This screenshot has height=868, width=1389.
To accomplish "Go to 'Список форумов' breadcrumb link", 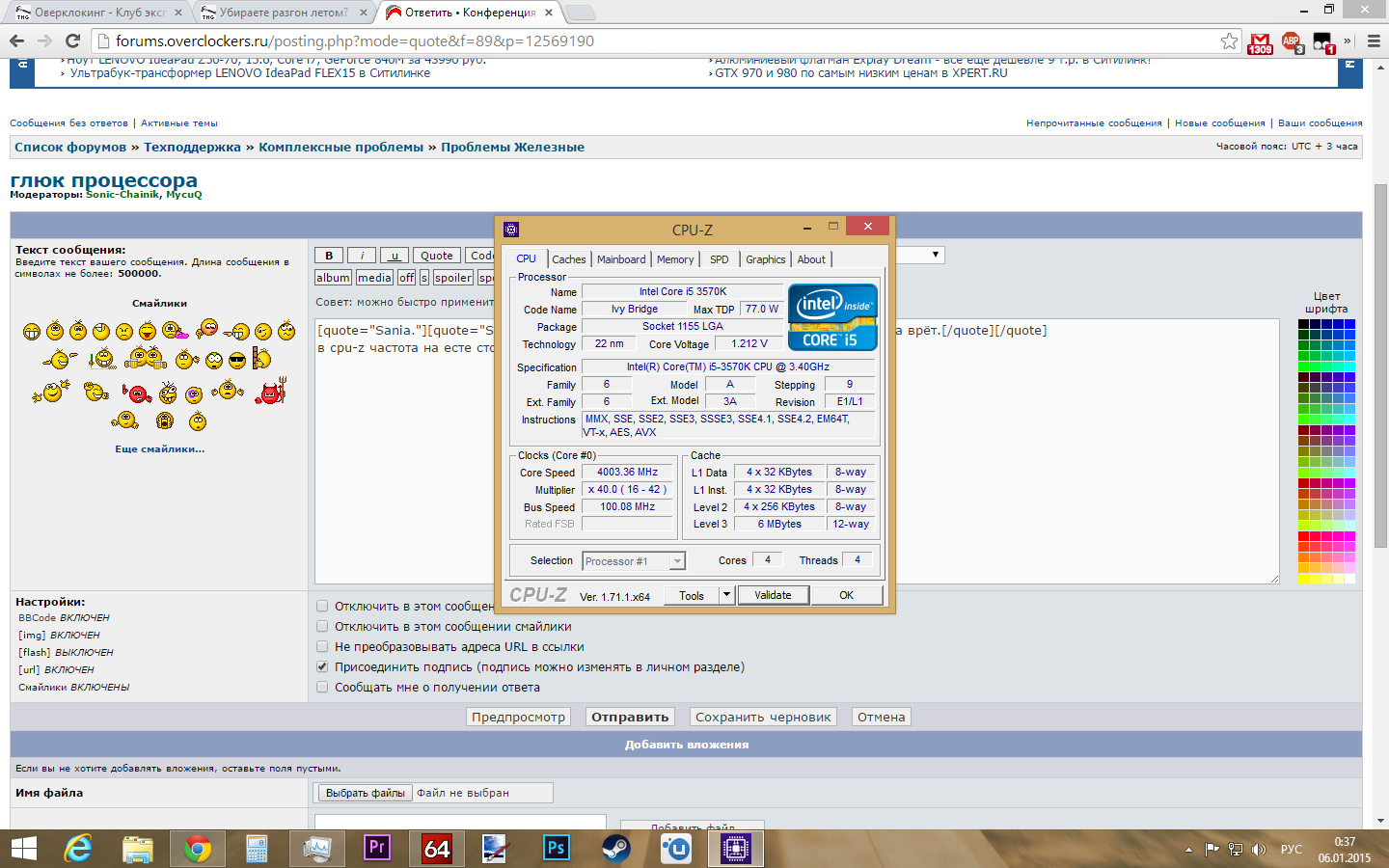I will (x=70, y=147).
